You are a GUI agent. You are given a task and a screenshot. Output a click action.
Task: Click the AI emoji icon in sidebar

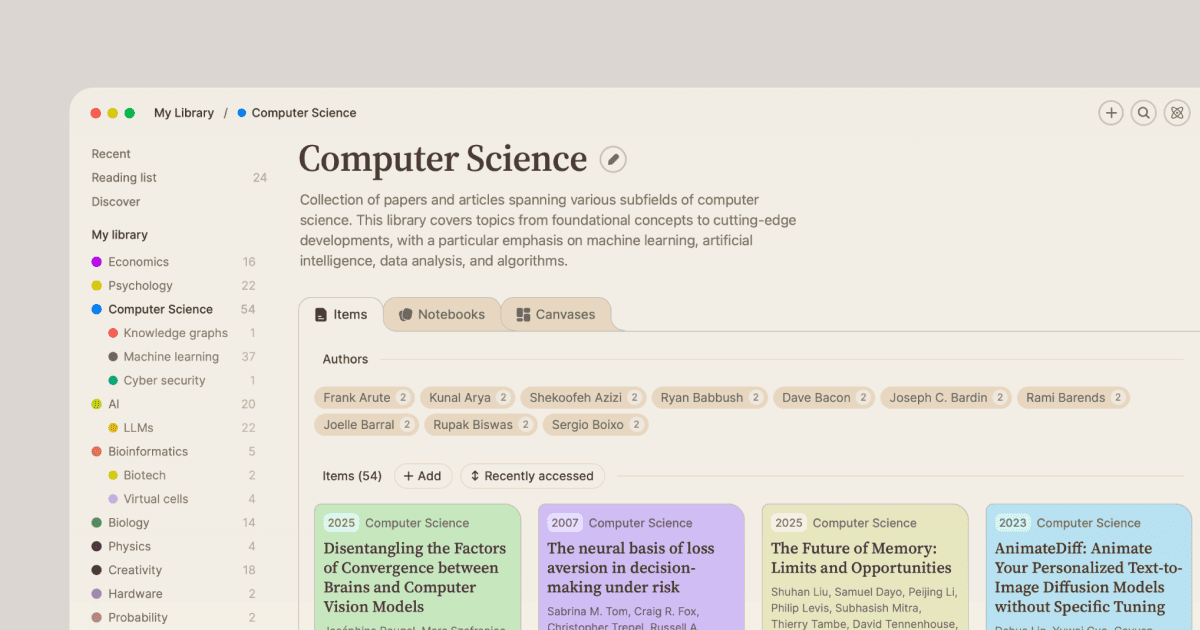click(x=97, y=404)
